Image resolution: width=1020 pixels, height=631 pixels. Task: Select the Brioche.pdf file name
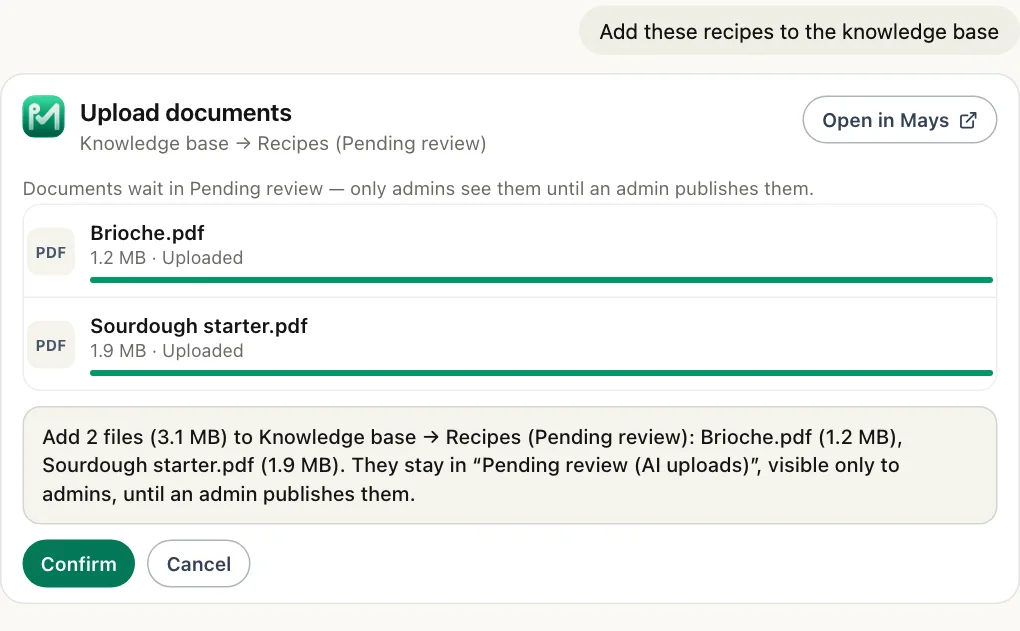[x=147, y=233]
